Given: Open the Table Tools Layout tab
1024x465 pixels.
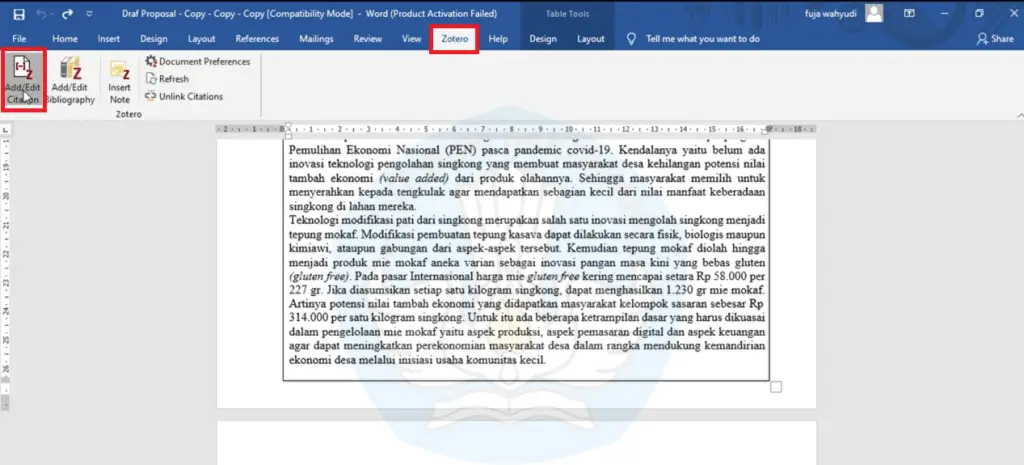Looking at the screenshot, I should [x=590, y=39].
